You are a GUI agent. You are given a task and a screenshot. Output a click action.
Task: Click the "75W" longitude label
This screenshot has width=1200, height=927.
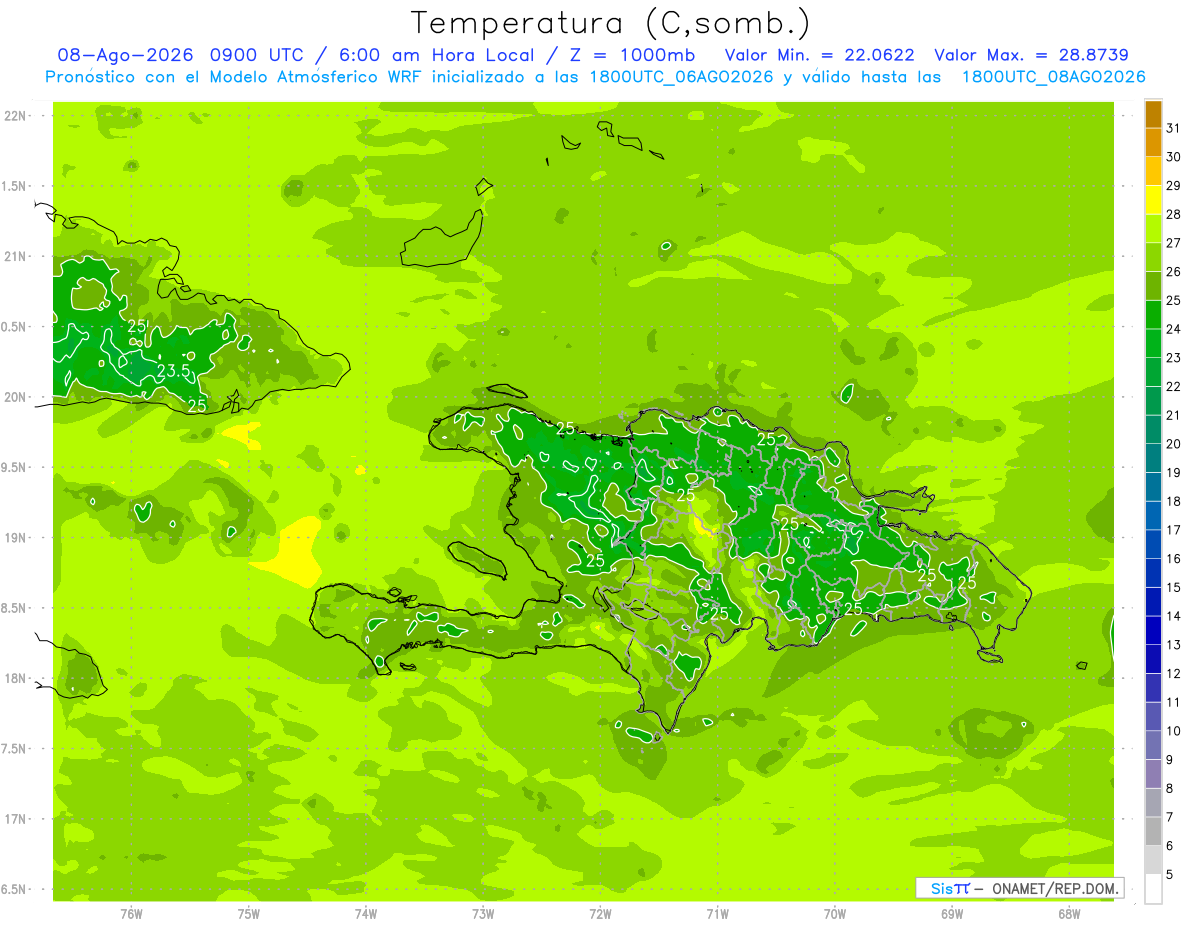pos(249,912)
